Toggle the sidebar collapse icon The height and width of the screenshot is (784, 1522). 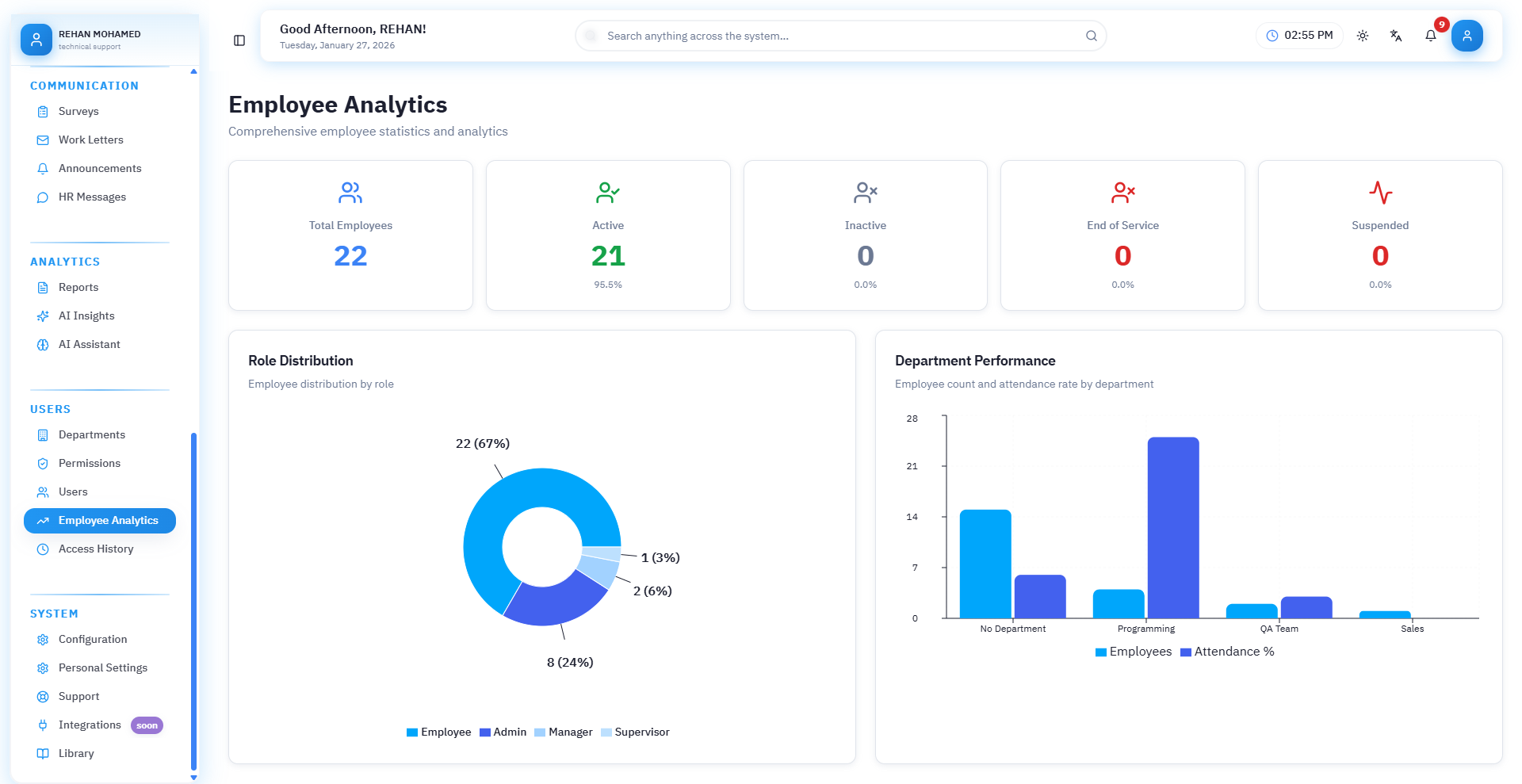pyautogui.click(x=239, y=40)
